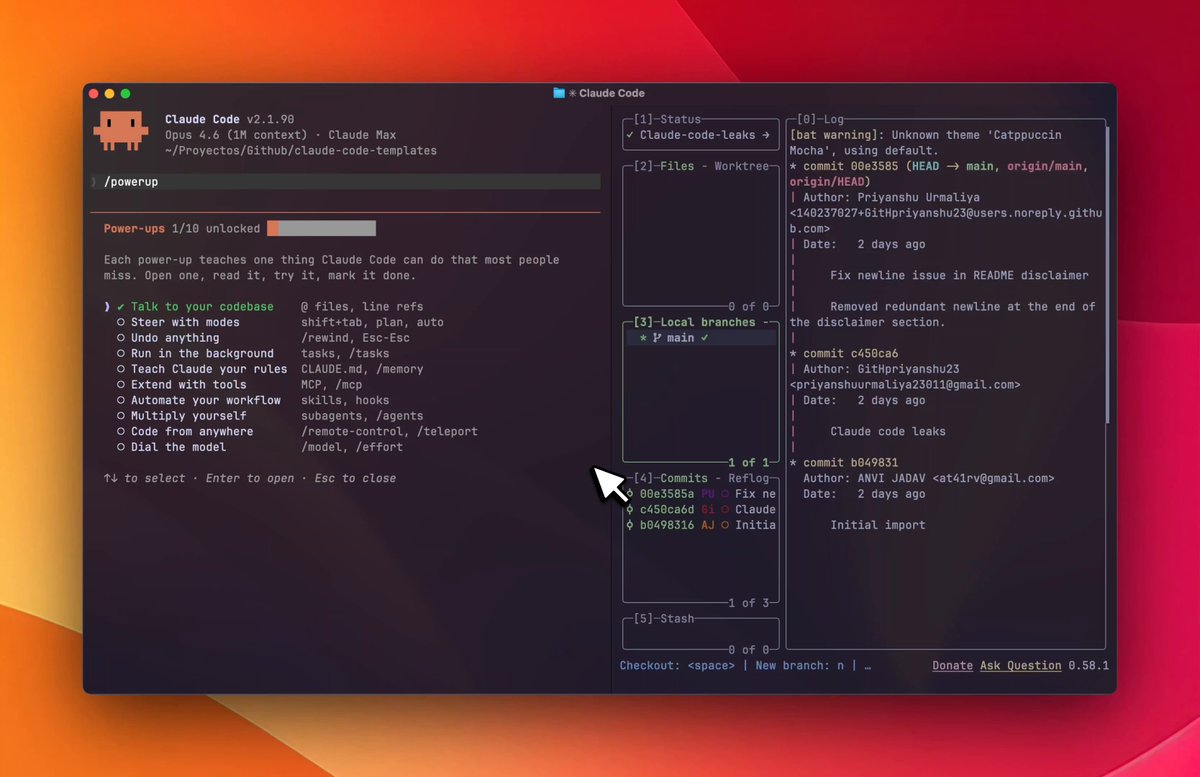This screenshot has height=777, width=1200.
Task: Click the Checkout: <space> keybinding hint
Action: pos(677,666)
